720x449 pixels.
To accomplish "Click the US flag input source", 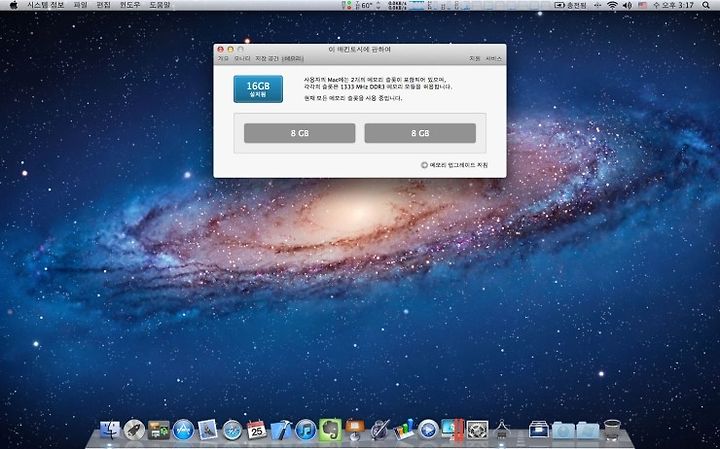I will pos(642,5).
